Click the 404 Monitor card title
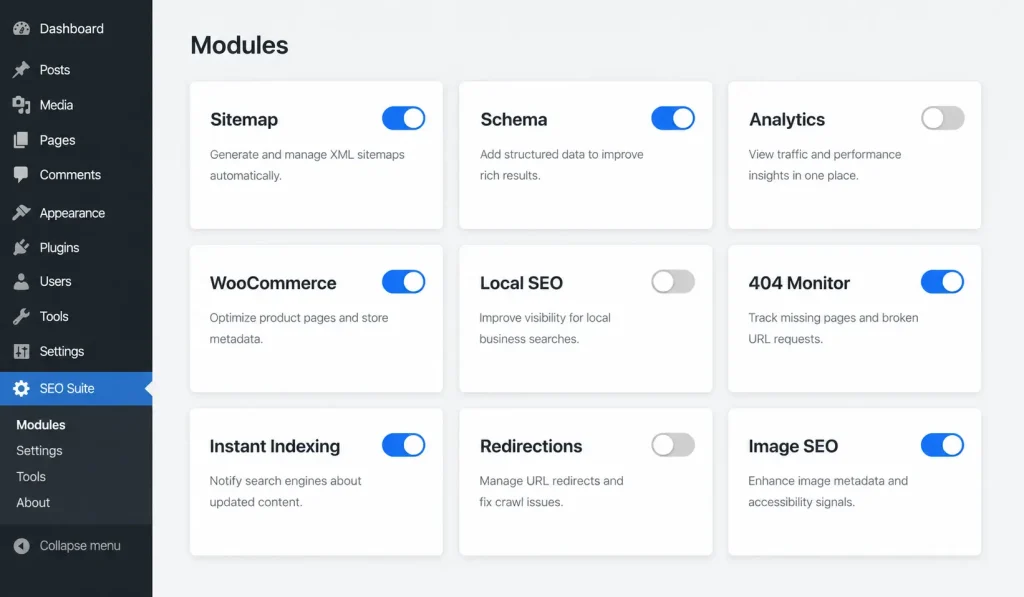This screenshot has height=597, width=1024. 799,283
